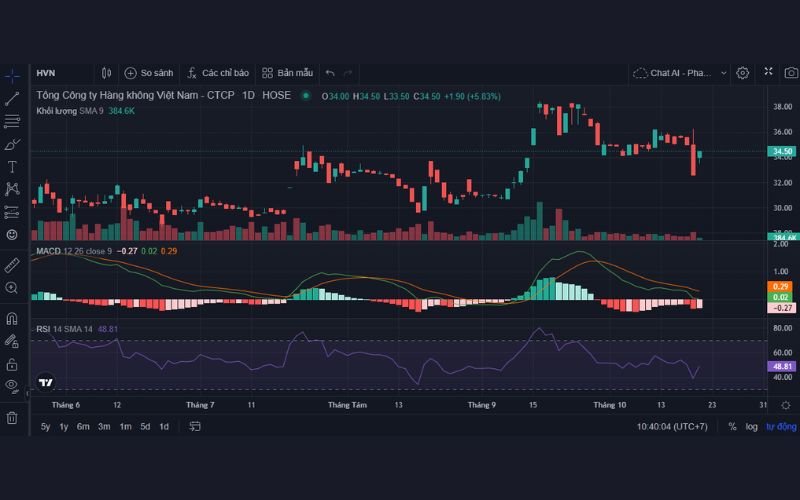Open Các chỉ báo indicators menu

[x=217, y=73]
